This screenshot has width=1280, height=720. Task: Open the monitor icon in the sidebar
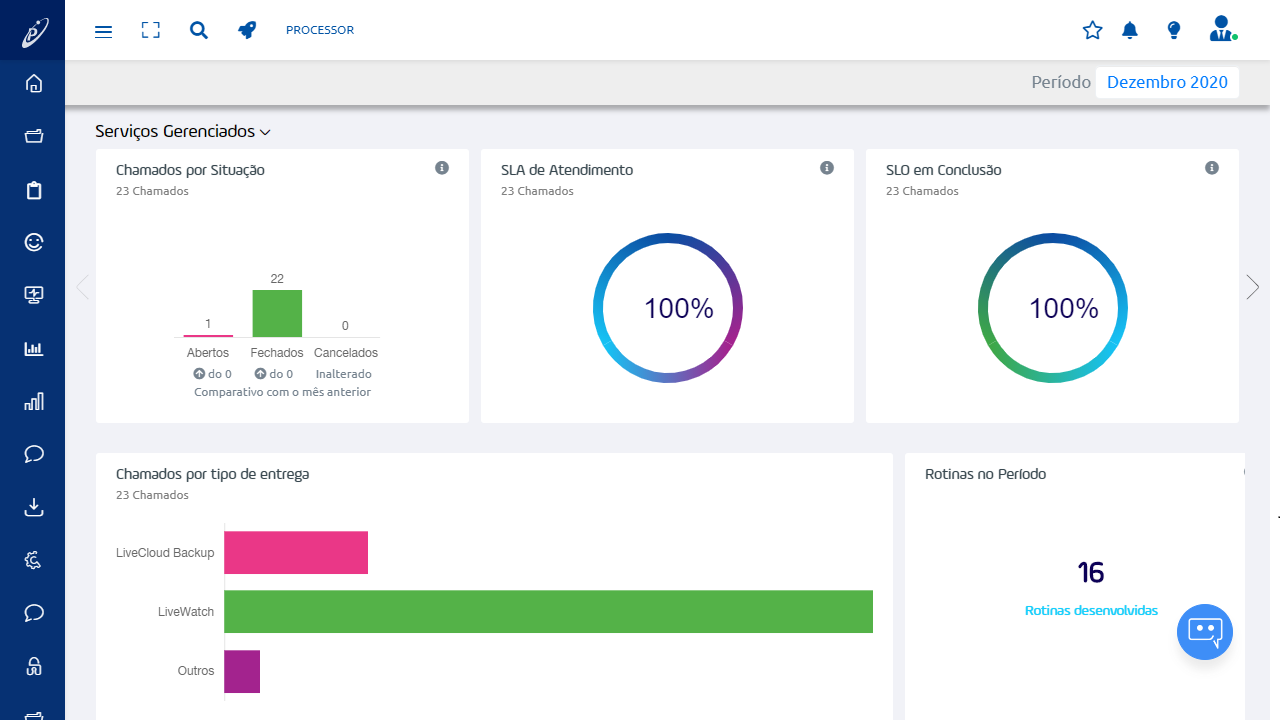point(34,295)
